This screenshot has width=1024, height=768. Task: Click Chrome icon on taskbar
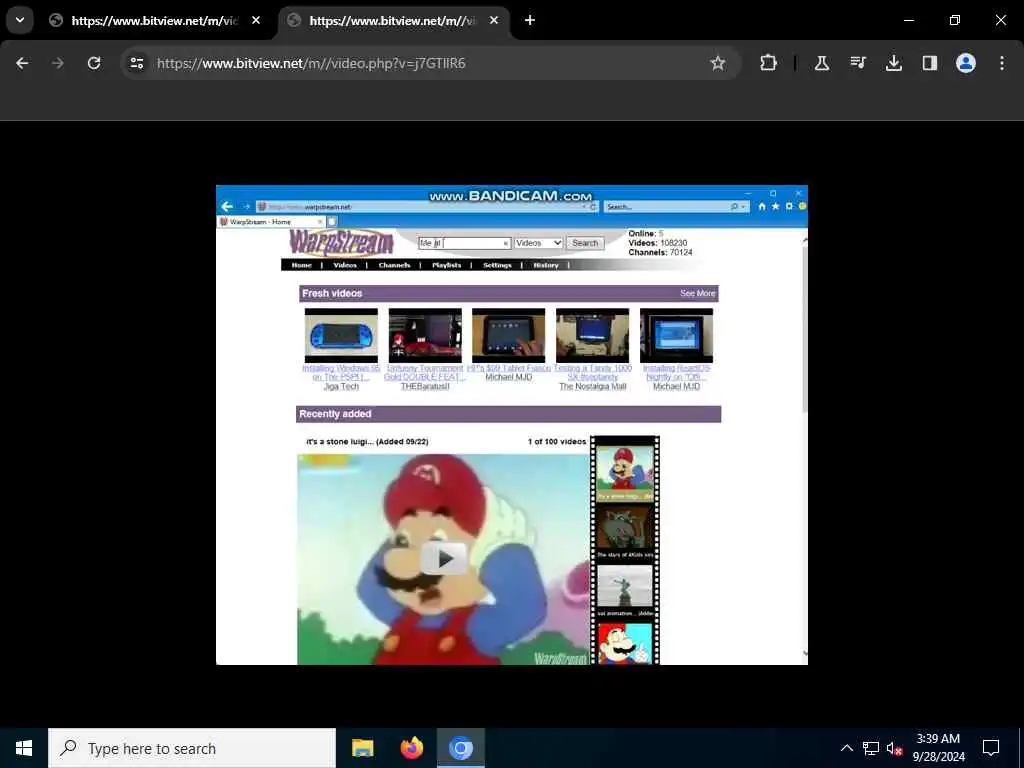pos(460,748)
